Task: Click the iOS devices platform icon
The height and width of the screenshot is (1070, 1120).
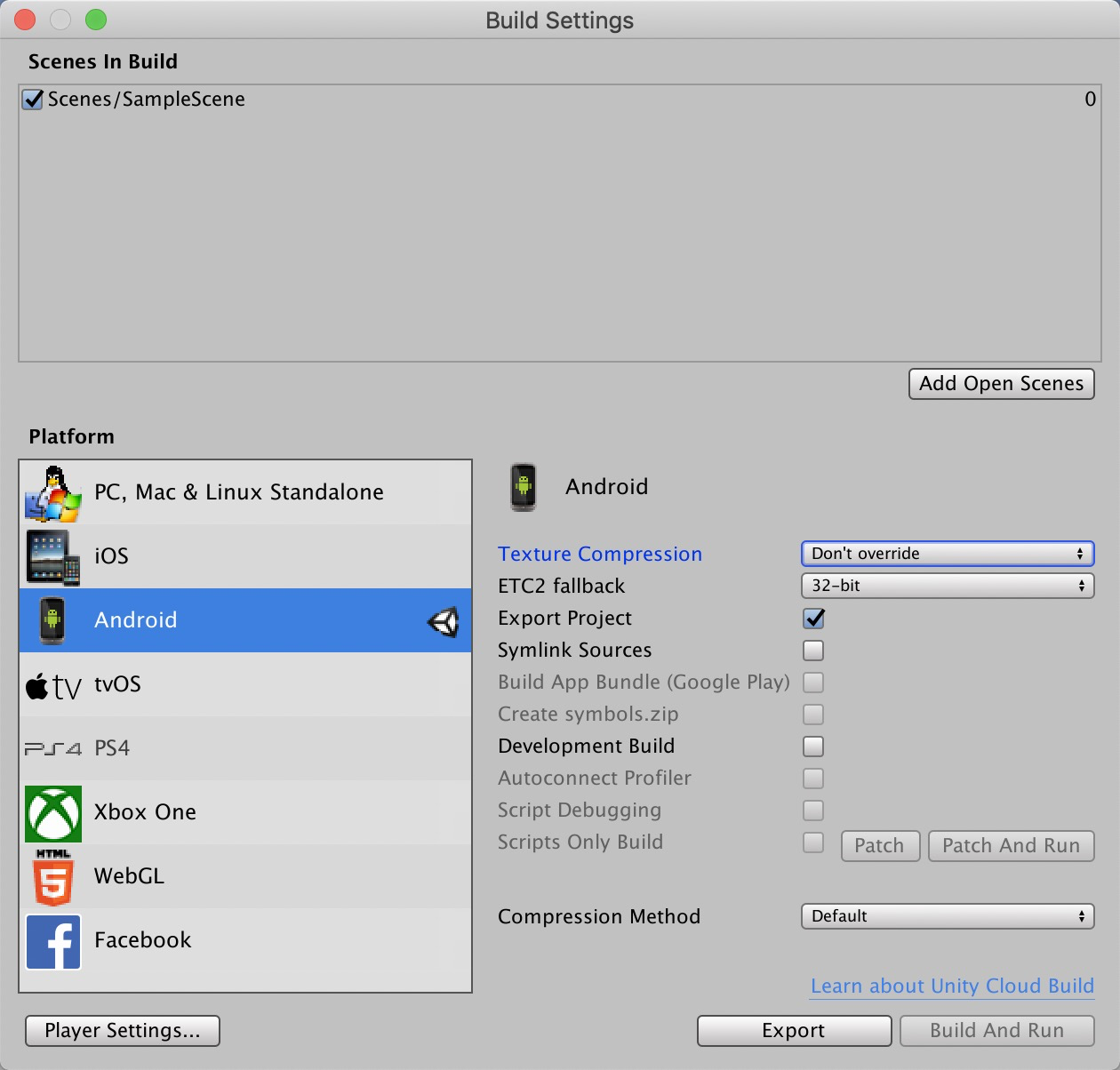Action: click(53, 557)
